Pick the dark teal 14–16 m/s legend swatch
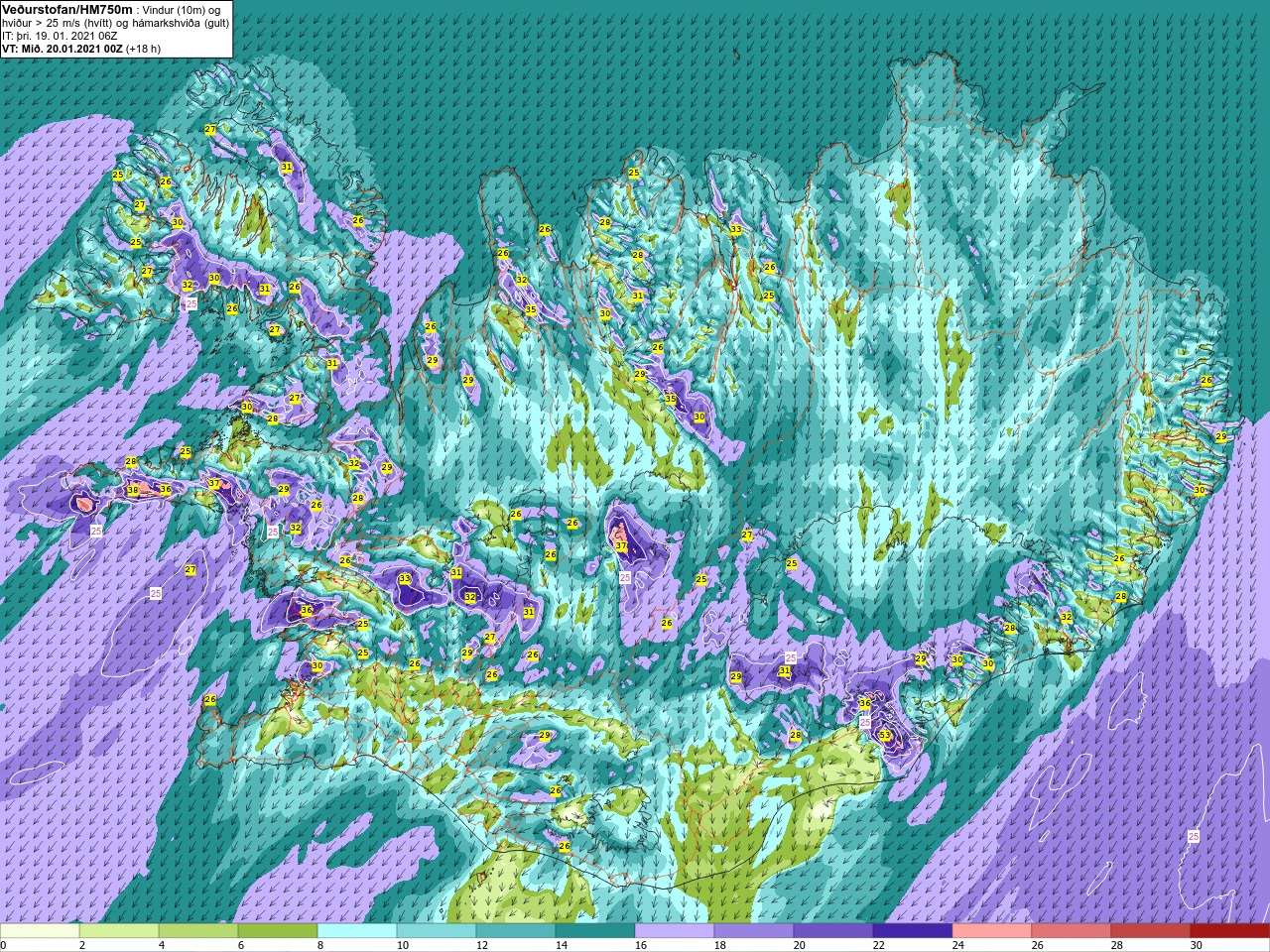This screenshot has width=1270, height=952. point(595,931)
